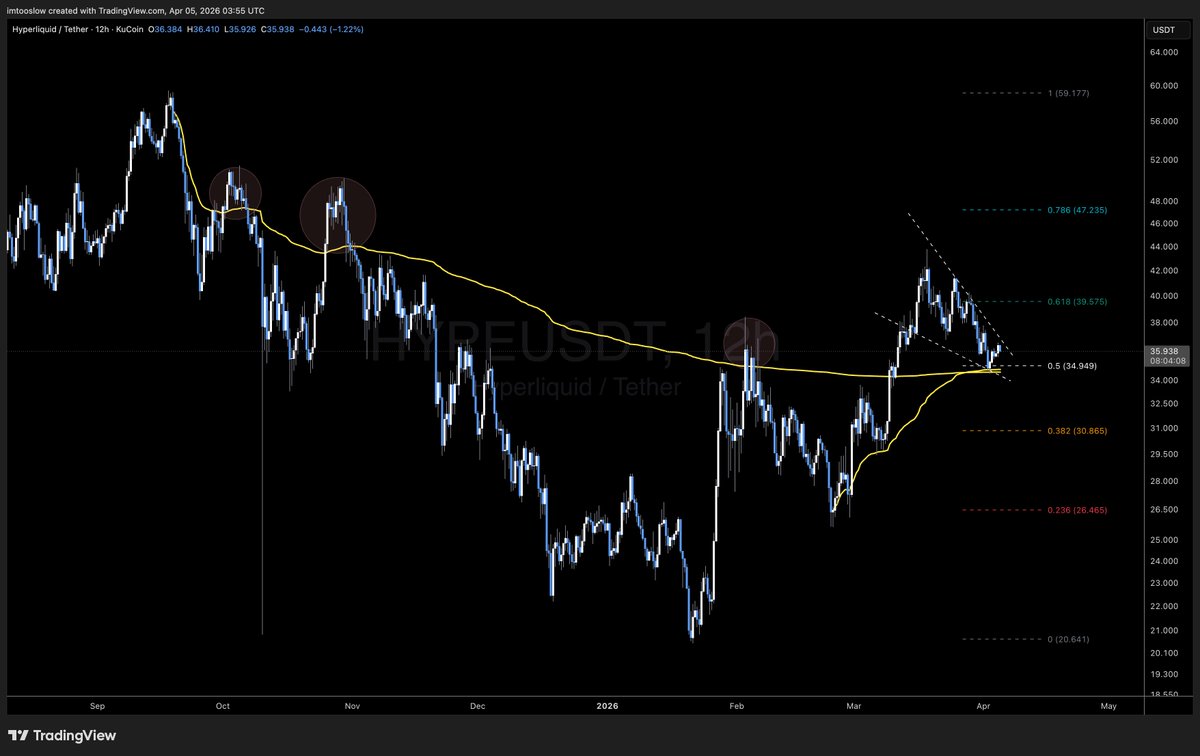
Task: Click the May label on time axis
Action: coord(1108,706)
